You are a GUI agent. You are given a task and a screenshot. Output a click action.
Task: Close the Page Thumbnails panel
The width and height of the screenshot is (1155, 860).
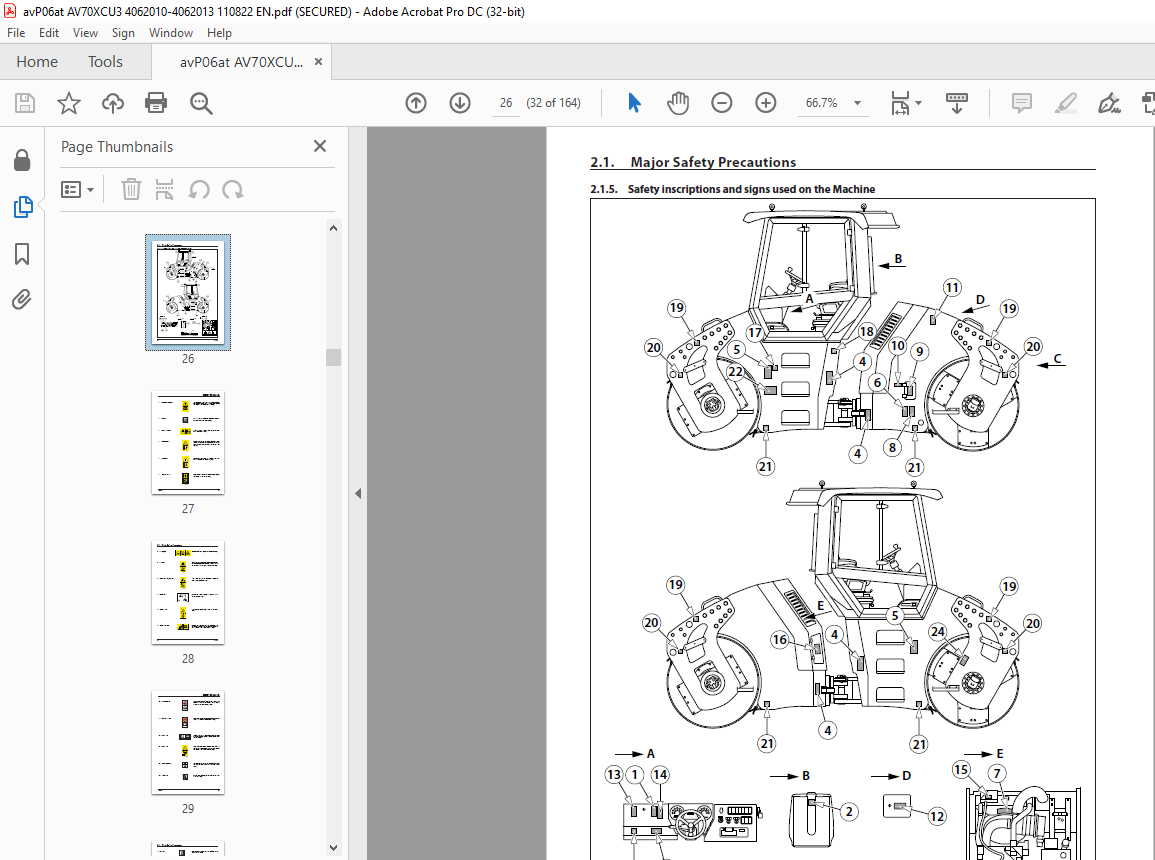click(320, 146)
